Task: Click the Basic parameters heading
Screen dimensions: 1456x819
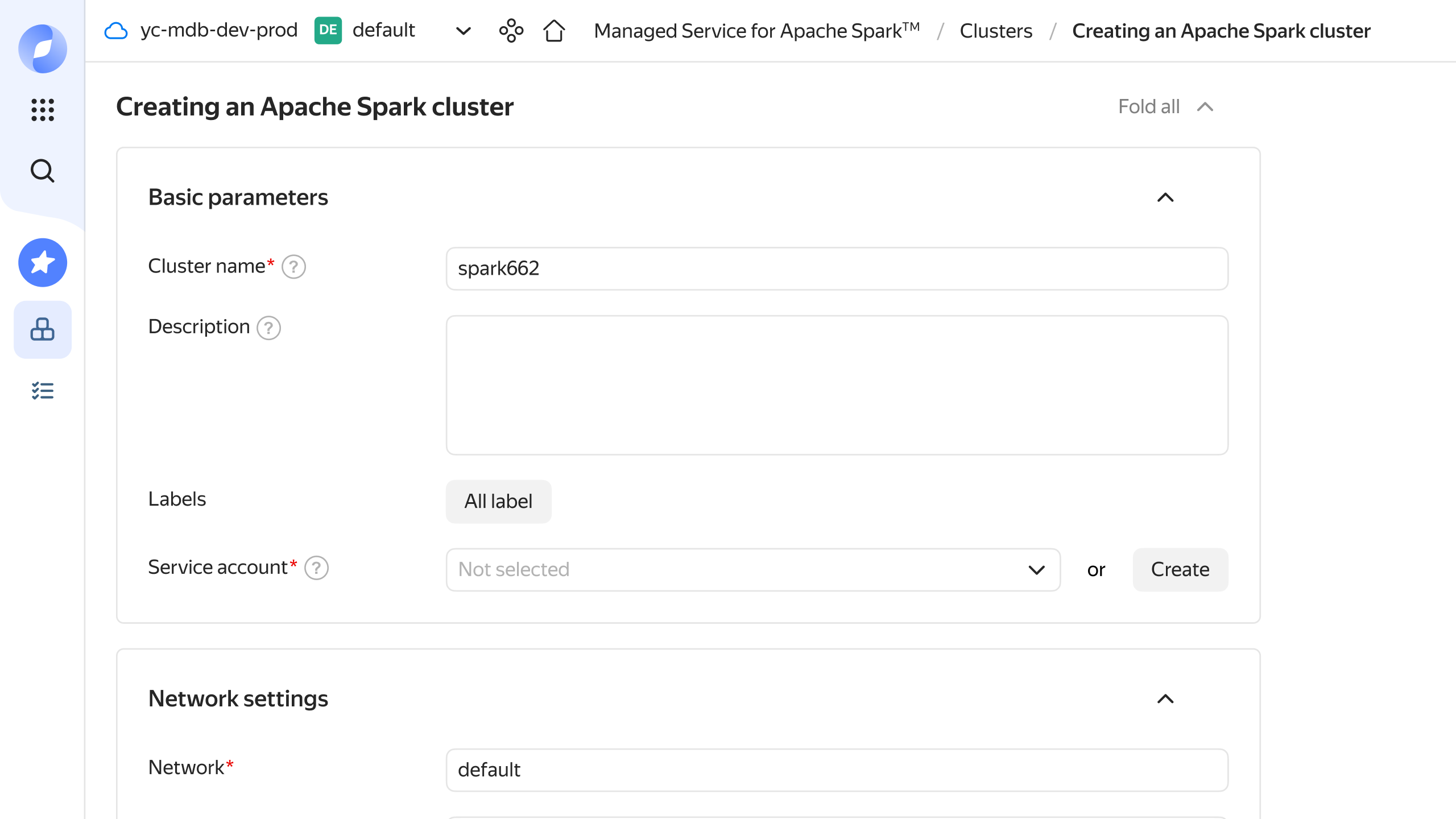Action: (238, 197)
